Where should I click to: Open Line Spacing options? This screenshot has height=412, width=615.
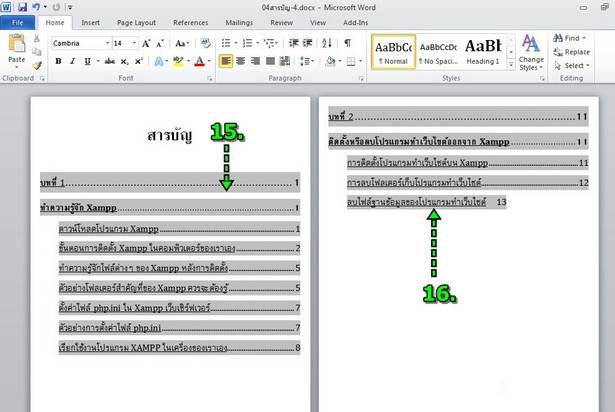[305, 61]
